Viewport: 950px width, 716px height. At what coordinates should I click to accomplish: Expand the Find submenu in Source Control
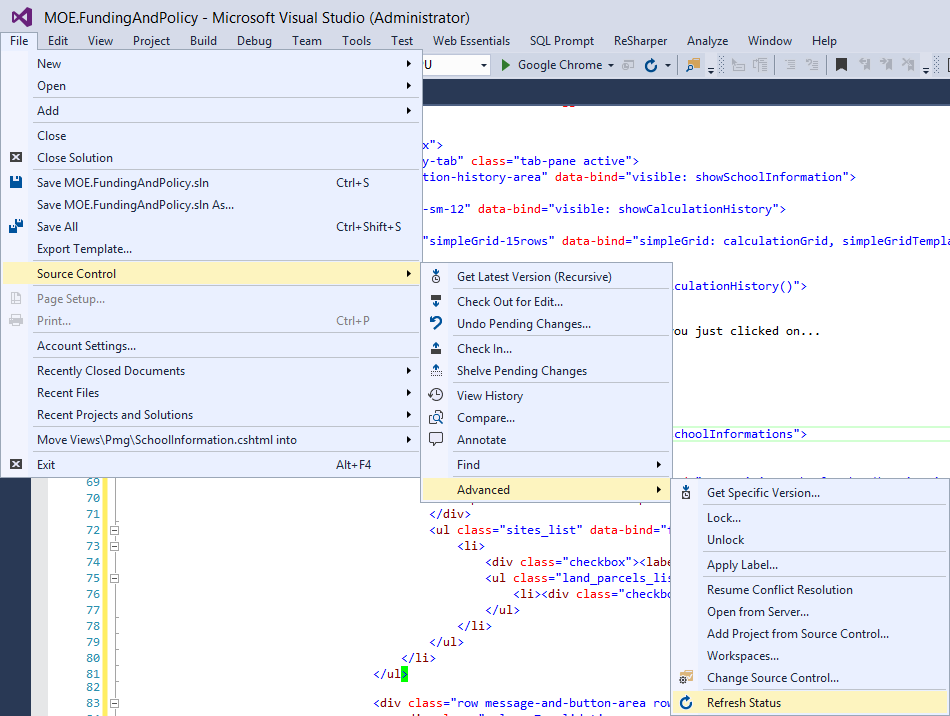(x=659, y=465)
